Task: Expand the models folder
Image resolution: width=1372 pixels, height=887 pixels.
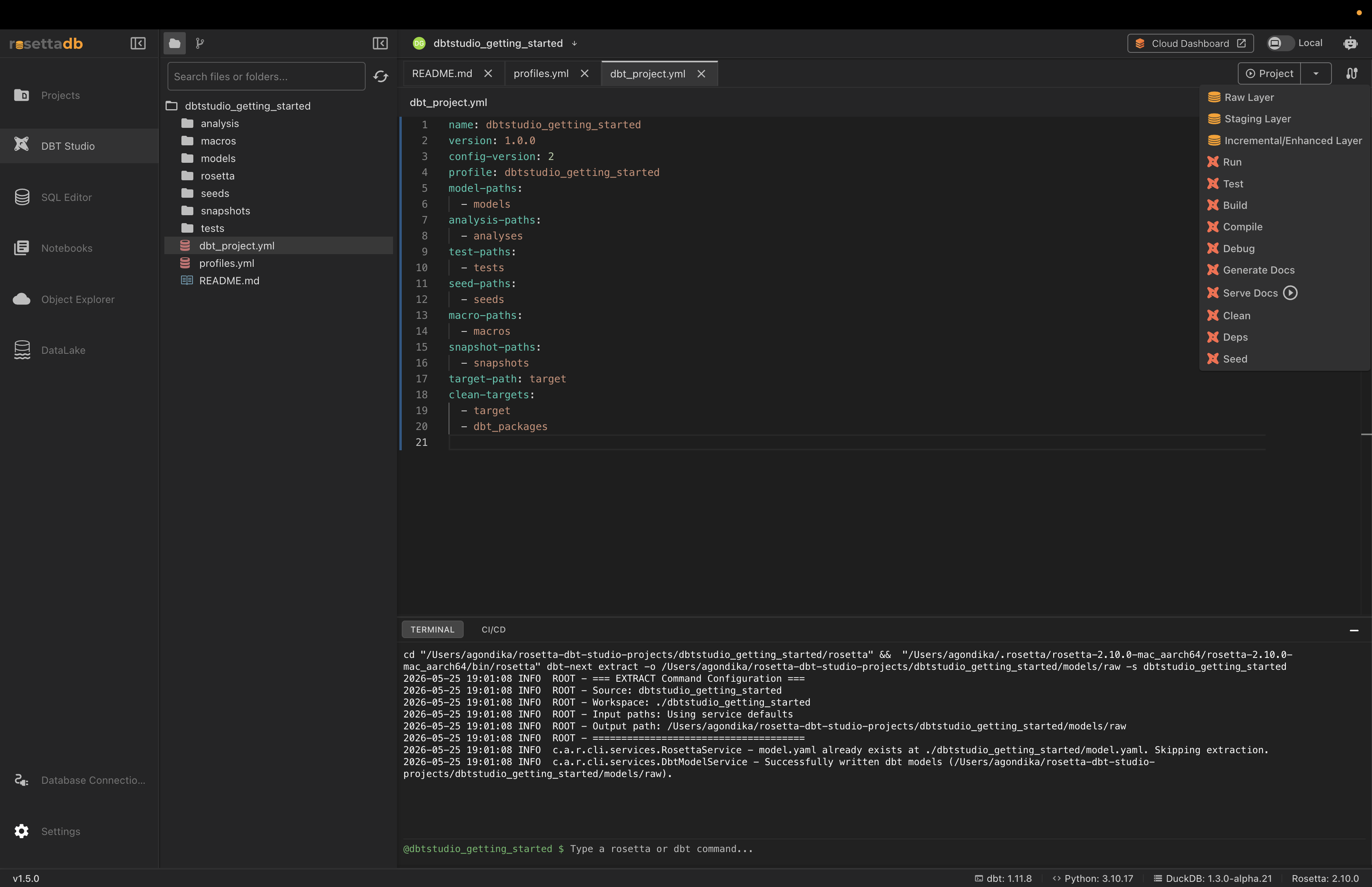Action: click(x=279, y=158)
